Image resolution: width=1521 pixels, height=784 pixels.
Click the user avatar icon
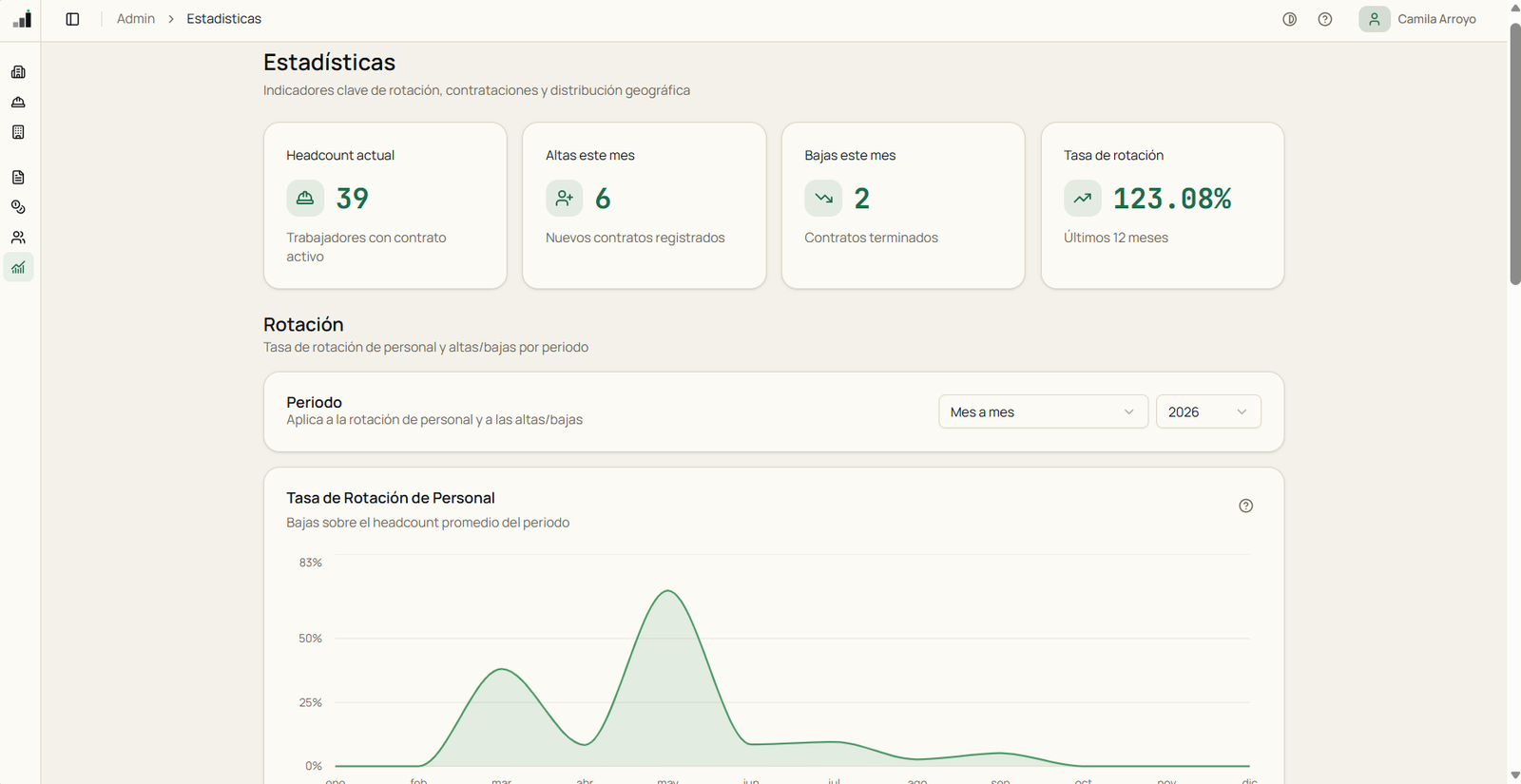[1375, 19]
